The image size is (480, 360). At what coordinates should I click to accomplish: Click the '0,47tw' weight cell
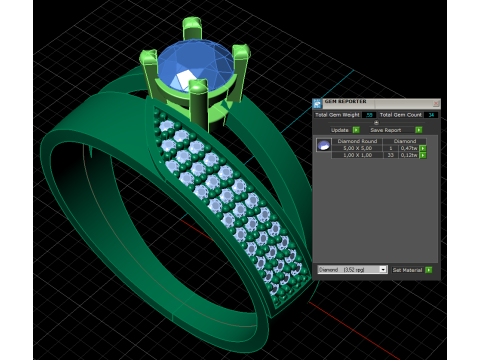coord(409,148)
